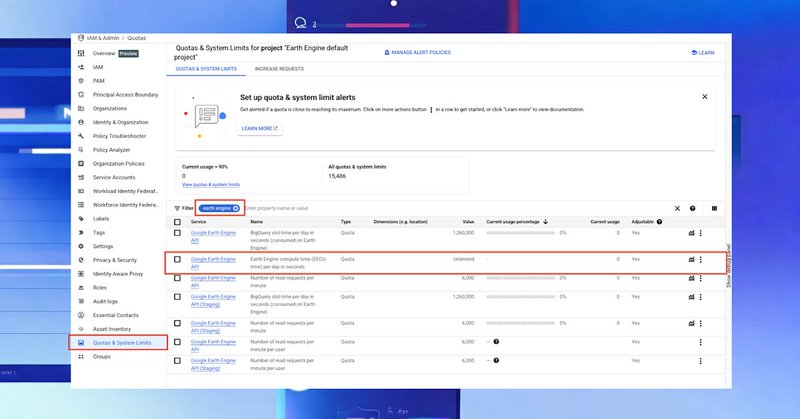Click the Policy Analyzer icon
The image size is (800, 419).
click(81, 150)
